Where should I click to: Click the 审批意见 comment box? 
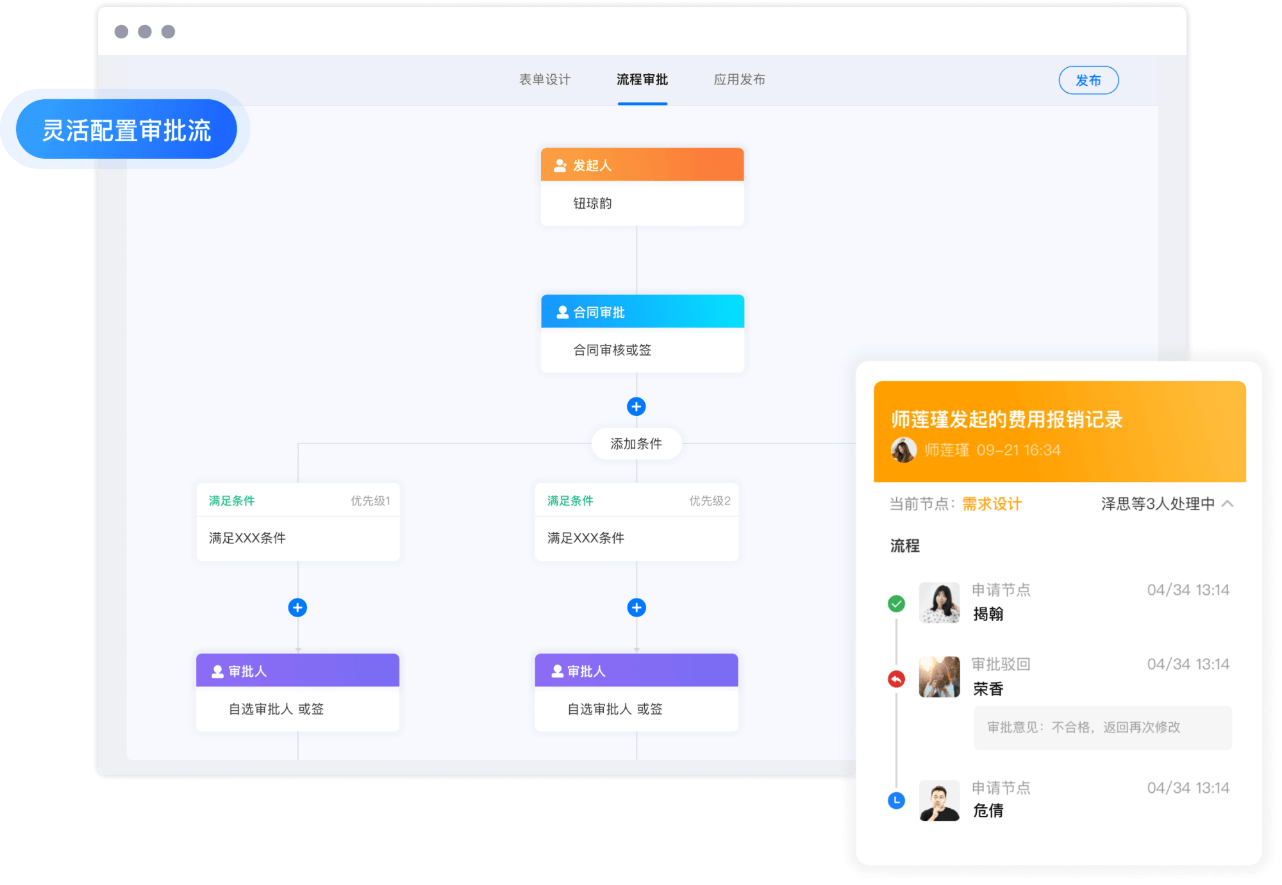pos(1102,728)
